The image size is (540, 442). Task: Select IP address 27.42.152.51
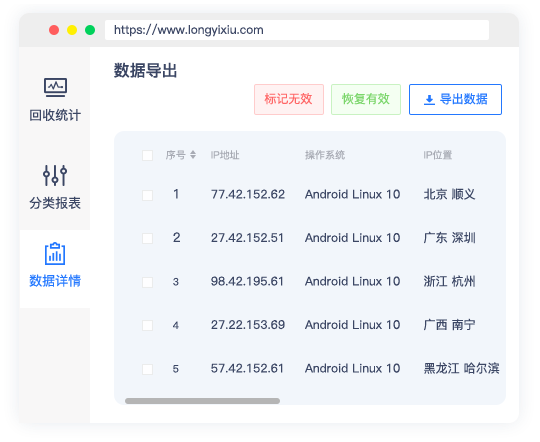click(x=247, y=238)
